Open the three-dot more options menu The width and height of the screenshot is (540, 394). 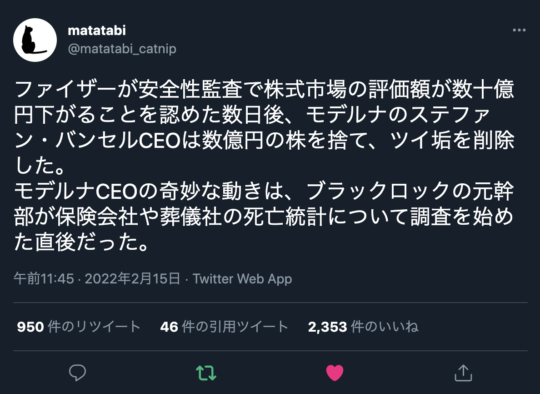pos(519,30)
